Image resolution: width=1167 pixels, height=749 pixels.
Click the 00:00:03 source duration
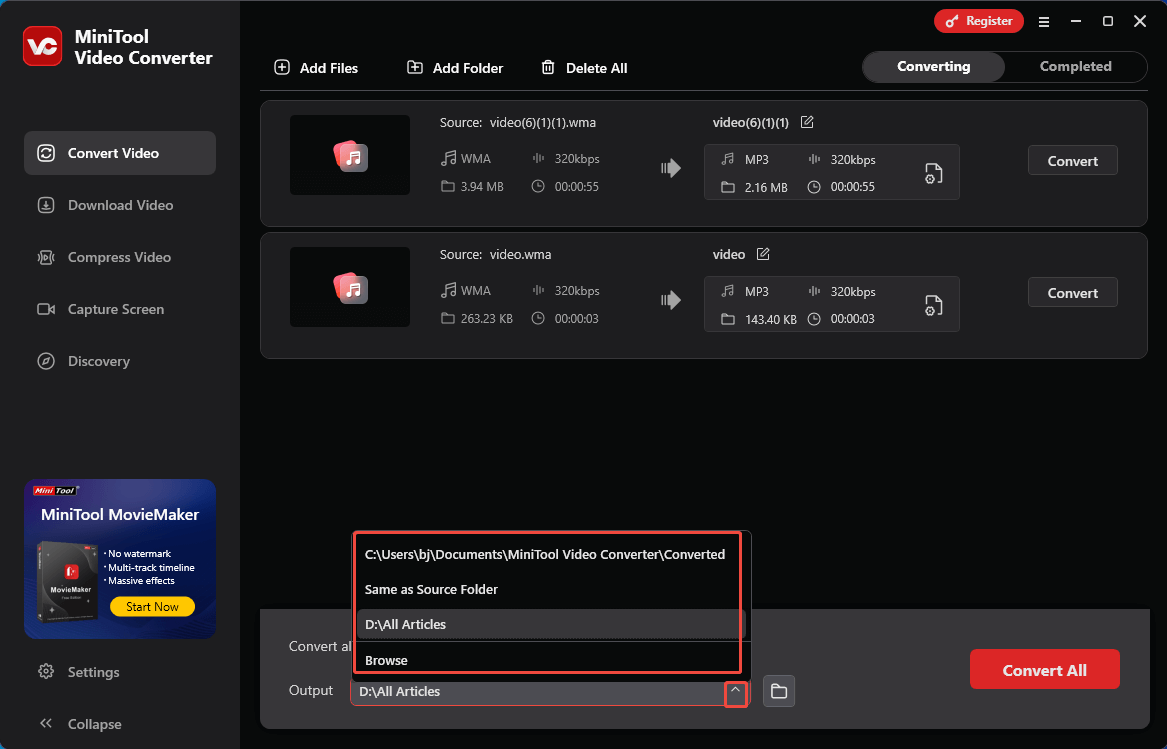(576, 319)
